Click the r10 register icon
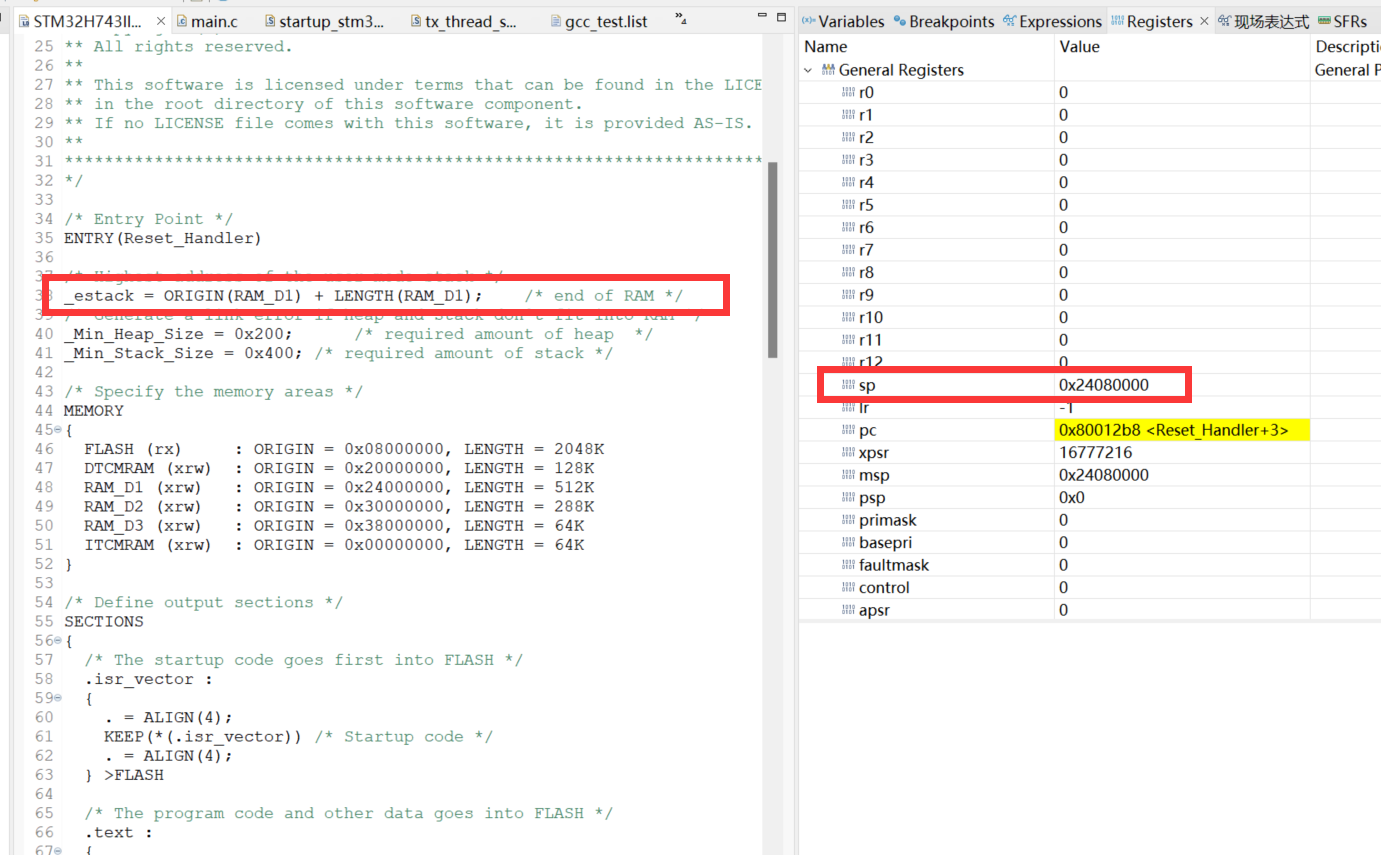 click(x=848, y=318)
